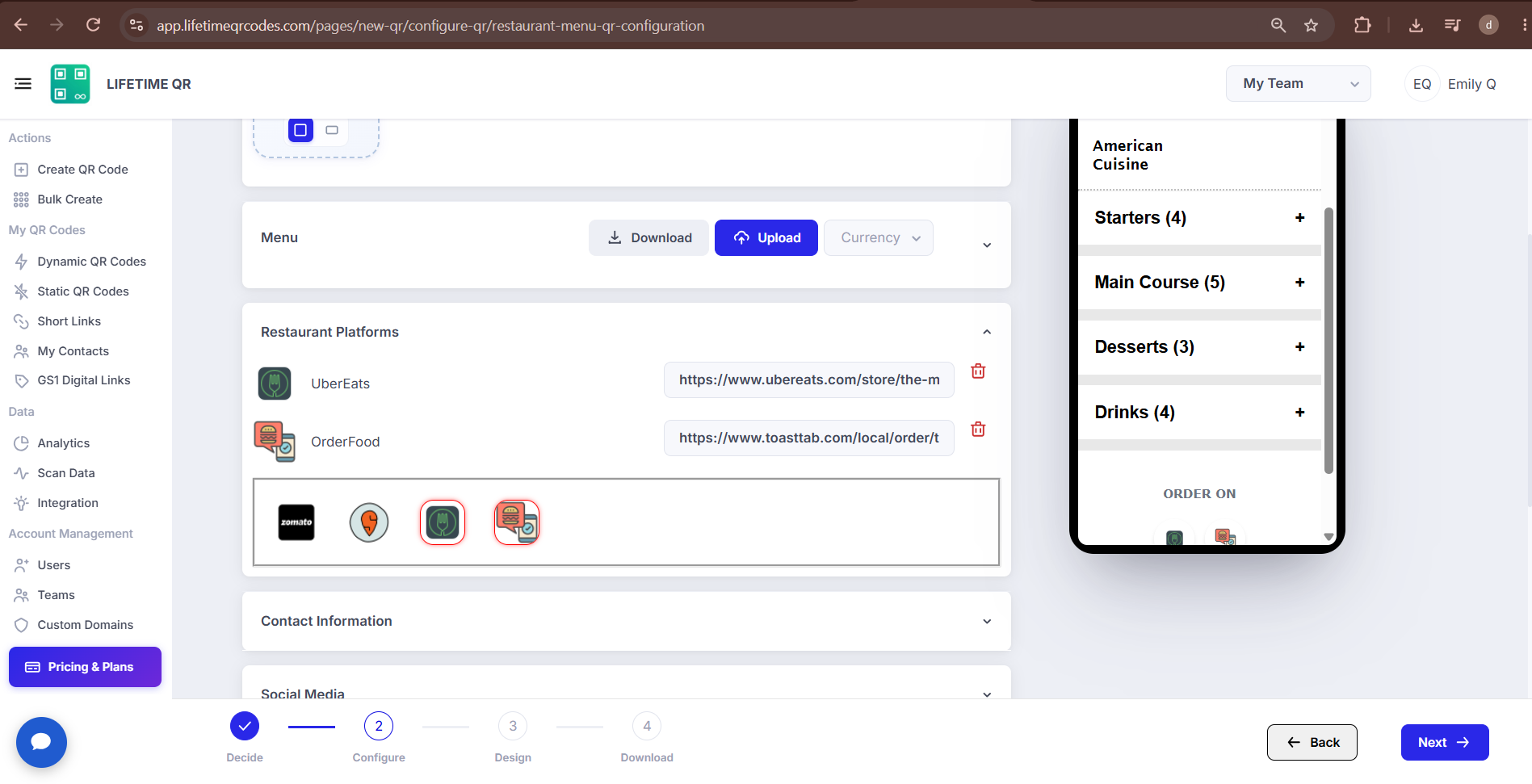Click the Lifetime QR logo icon
The image size is (1532, 784).
tap(70, 84)
